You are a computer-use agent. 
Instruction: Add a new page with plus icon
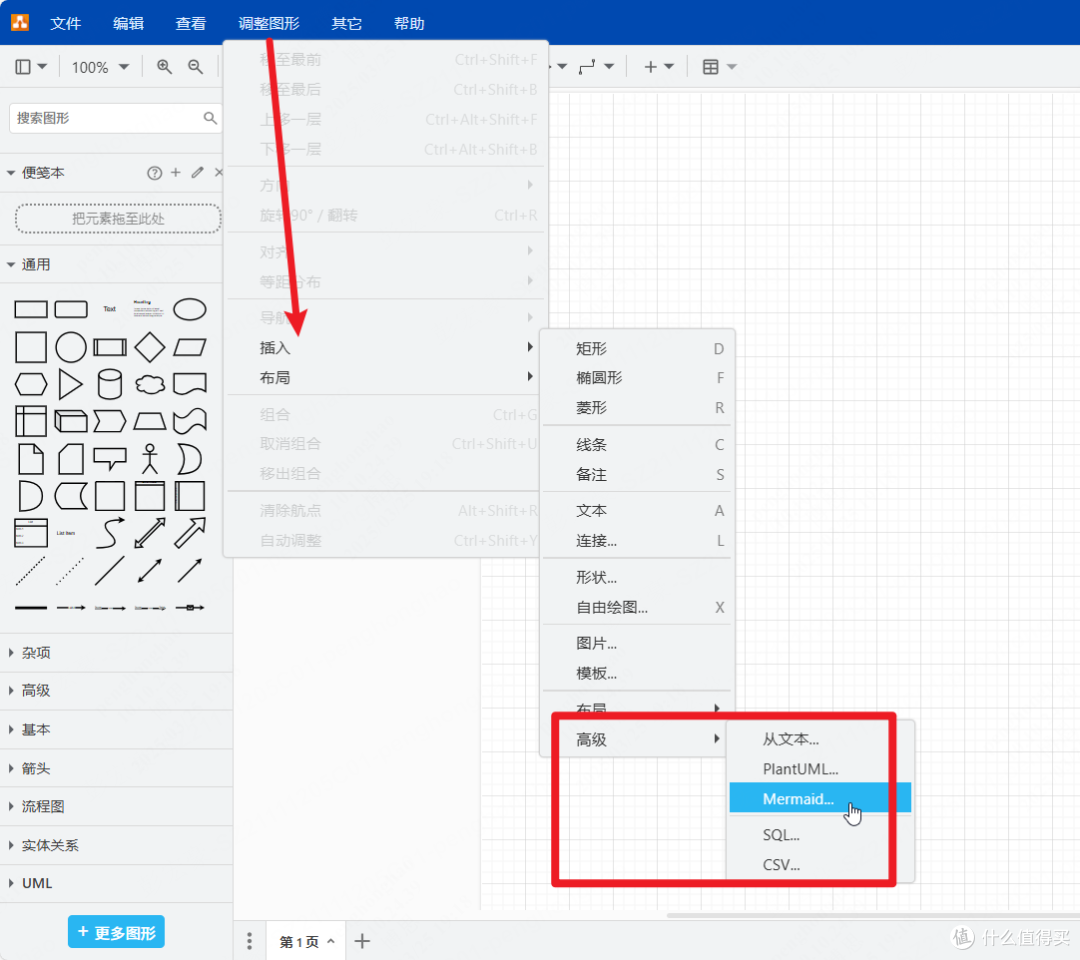coord(362,941)
